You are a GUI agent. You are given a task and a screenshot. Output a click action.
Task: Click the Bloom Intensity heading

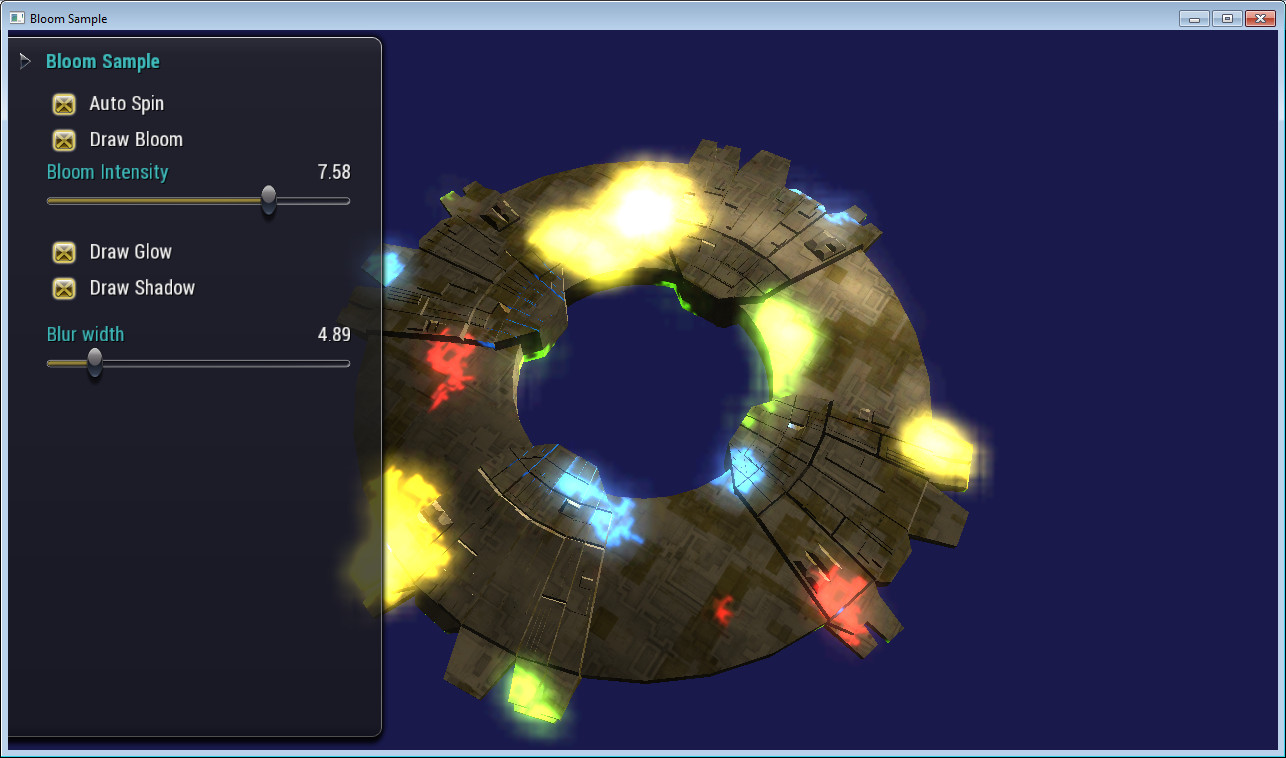107,172
